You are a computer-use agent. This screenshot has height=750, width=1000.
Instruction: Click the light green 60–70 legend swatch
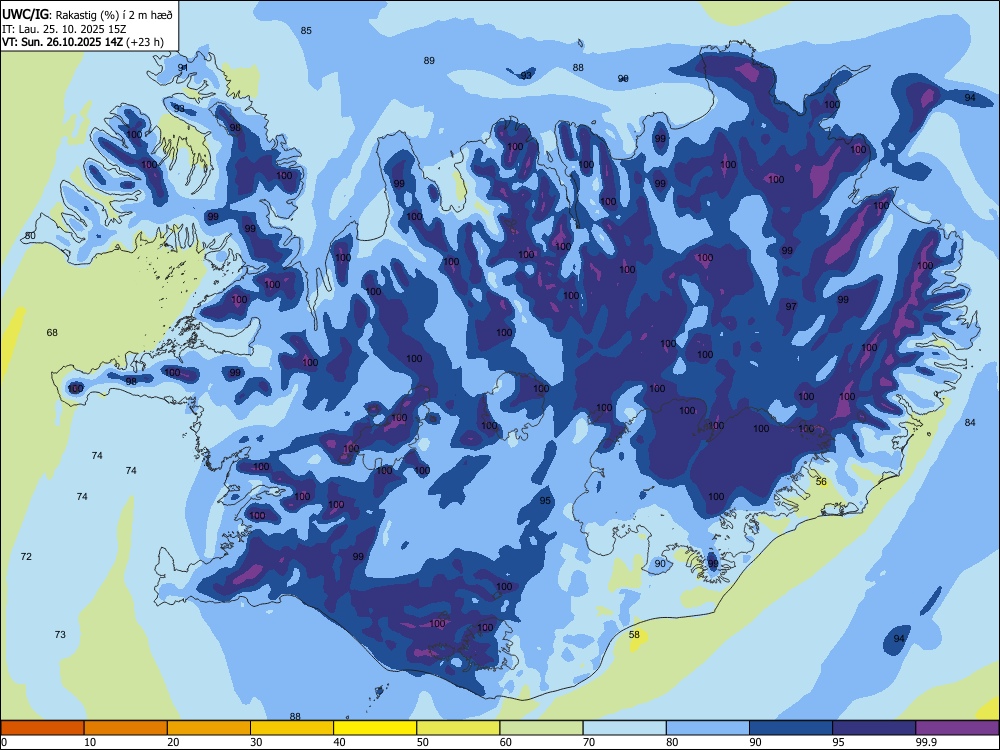(x=541, y=728)
